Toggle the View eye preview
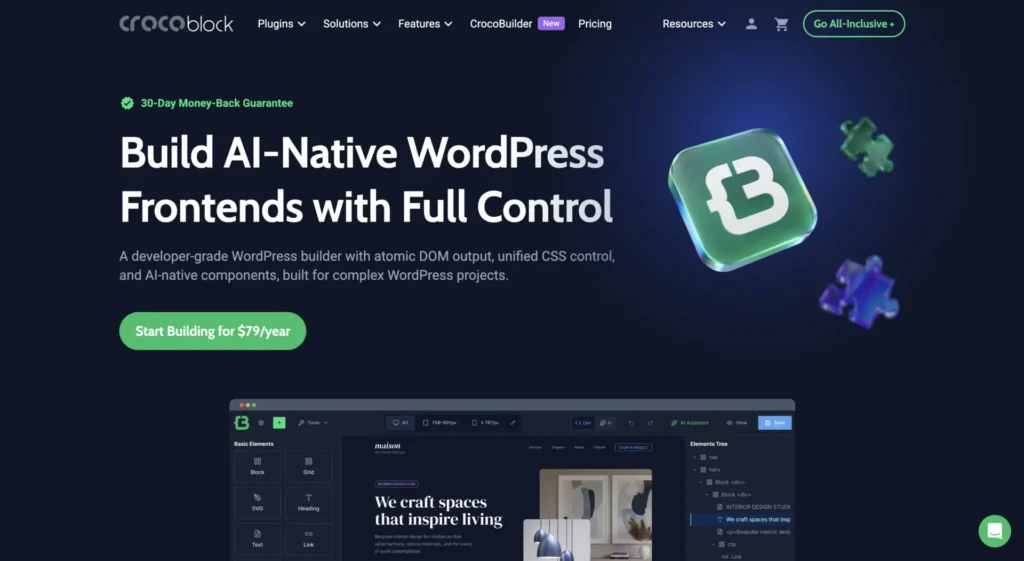 click(736, 423)
